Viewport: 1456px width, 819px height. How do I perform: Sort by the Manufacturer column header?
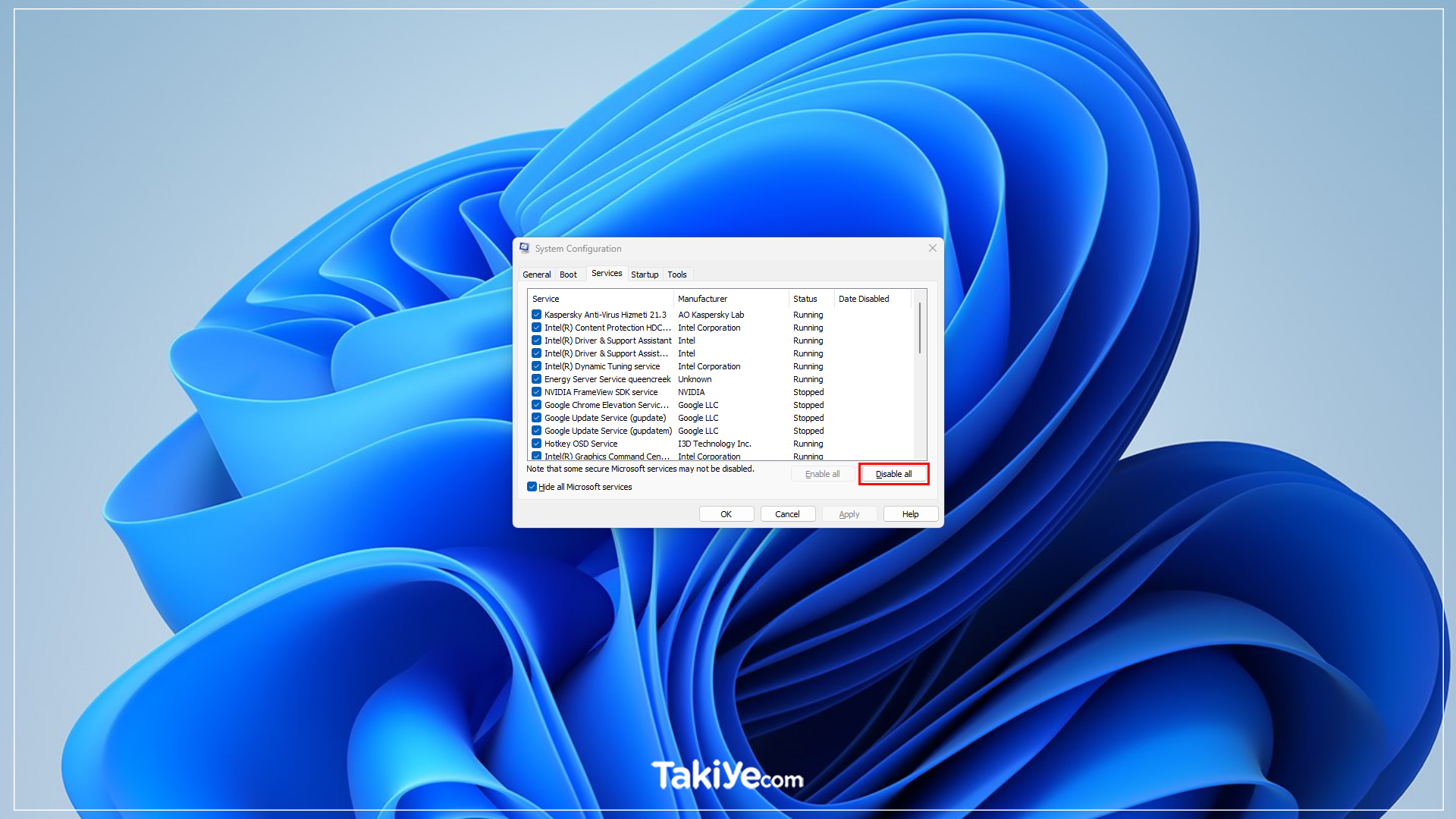click(731, 299)
